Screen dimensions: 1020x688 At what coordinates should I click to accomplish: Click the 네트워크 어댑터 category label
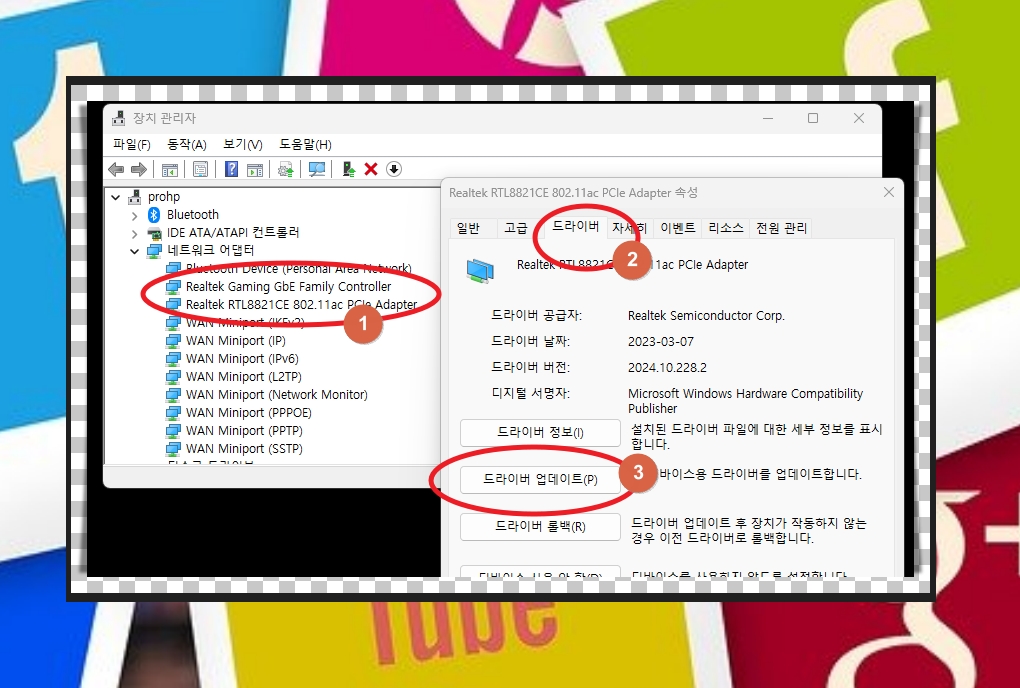click(x=210, y=250)
